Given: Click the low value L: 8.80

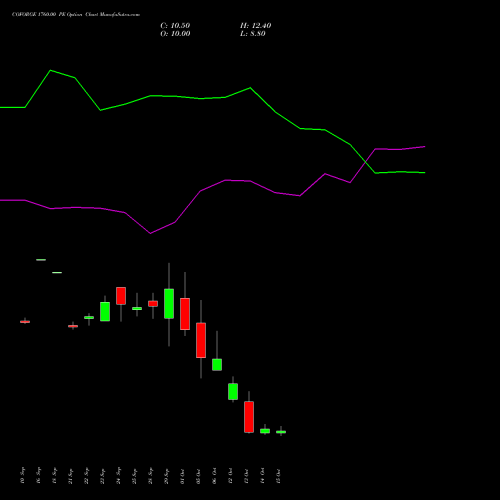Looking at the screenshot, I should 253,34.
